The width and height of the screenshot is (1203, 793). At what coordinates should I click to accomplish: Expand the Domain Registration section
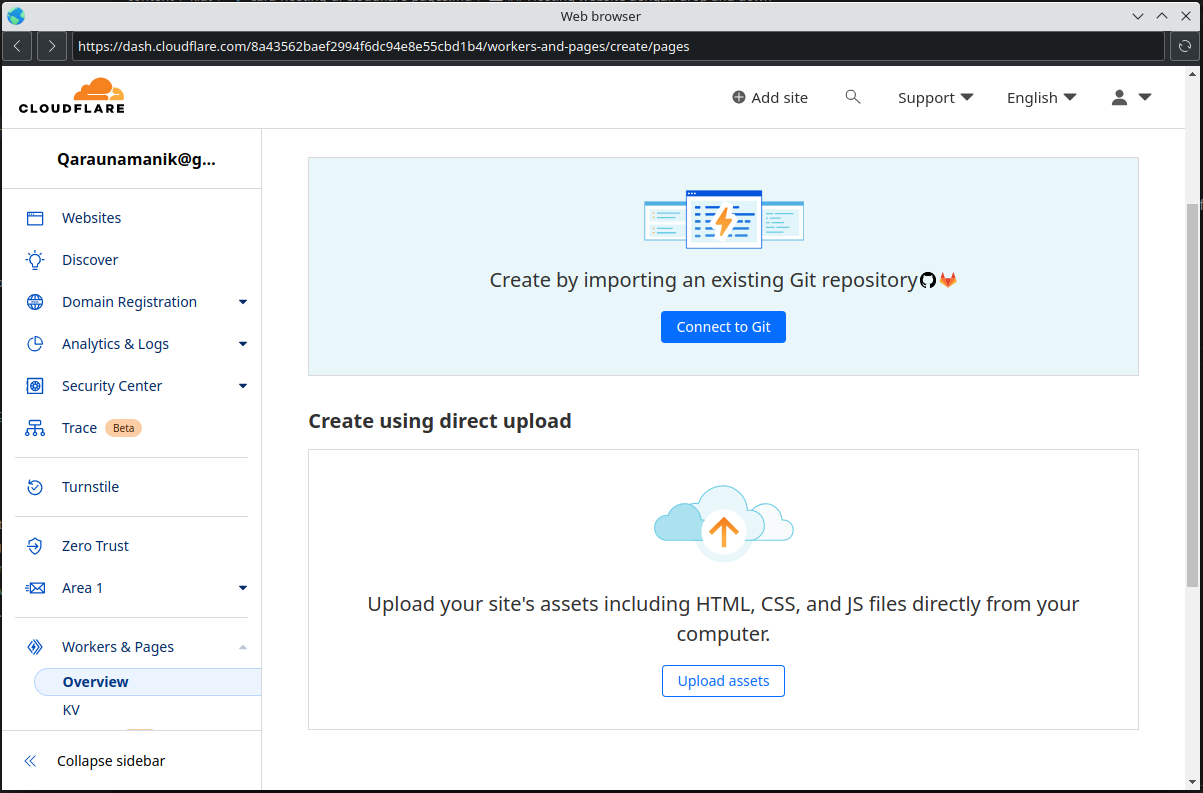[x=242, y=301]
